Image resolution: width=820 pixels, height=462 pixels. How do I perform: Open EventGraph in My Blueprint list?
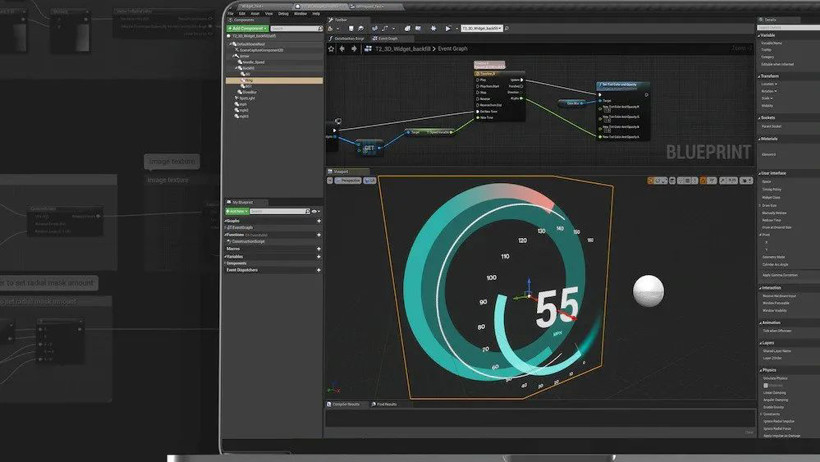242,228
